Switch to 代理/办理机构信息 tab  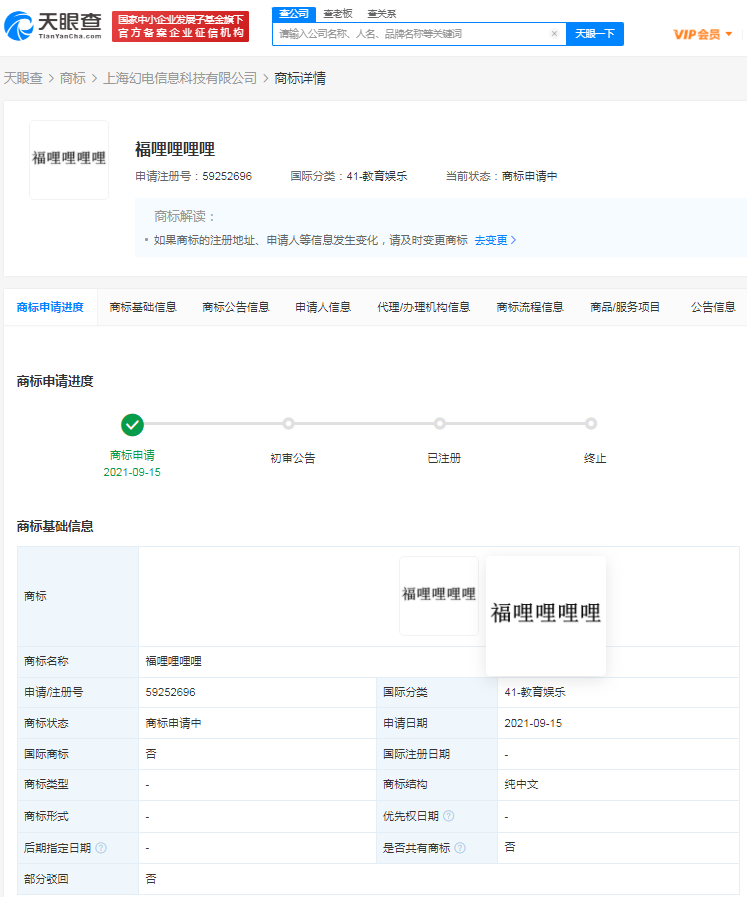tap(424, 307)
